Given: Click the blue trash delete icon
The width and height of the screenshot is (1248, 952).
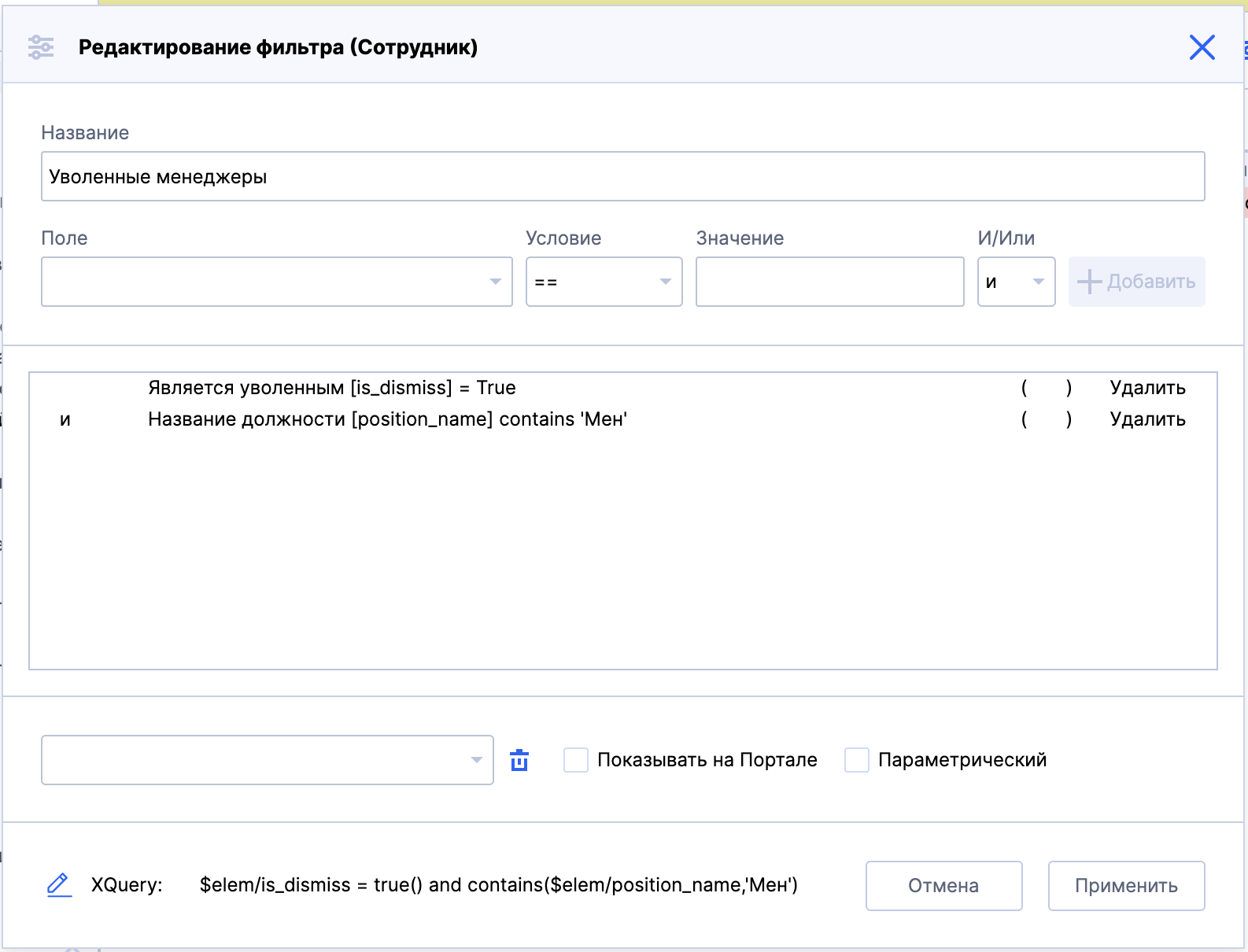Looking at the screenshot, I should point(519,760).
